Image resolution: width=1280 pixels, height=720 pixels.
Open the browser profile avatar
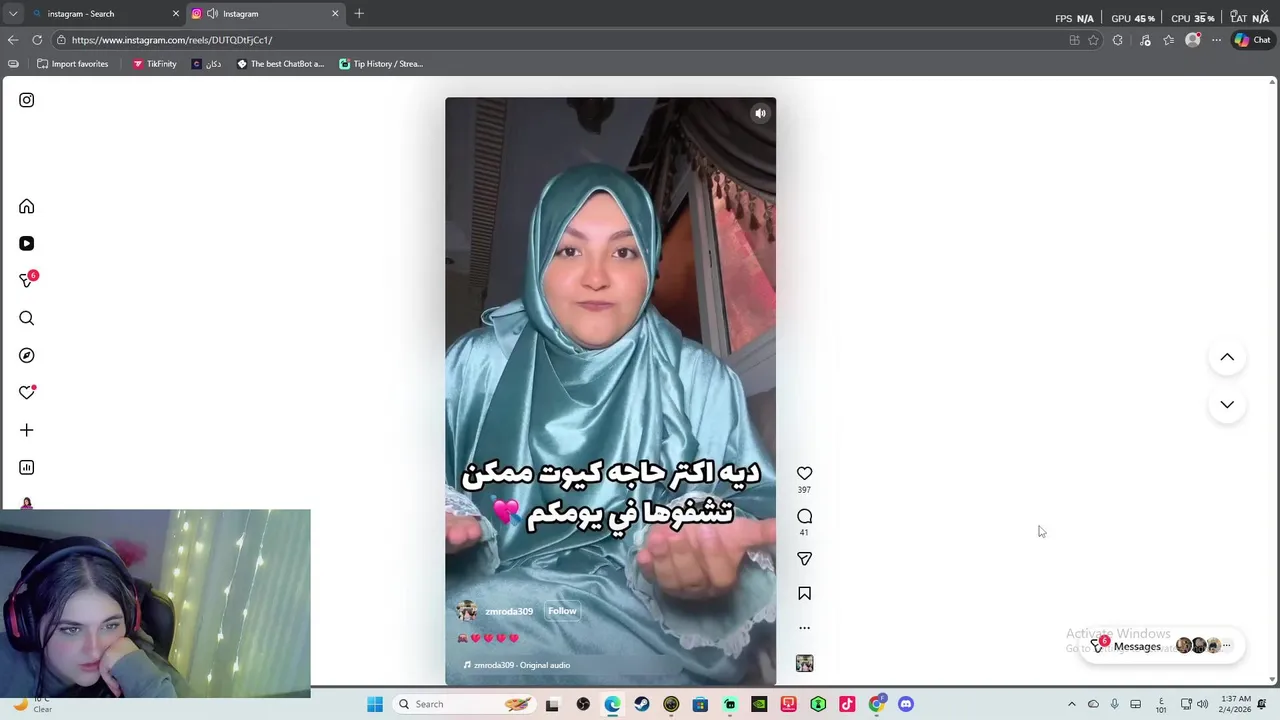[1192, 40]
